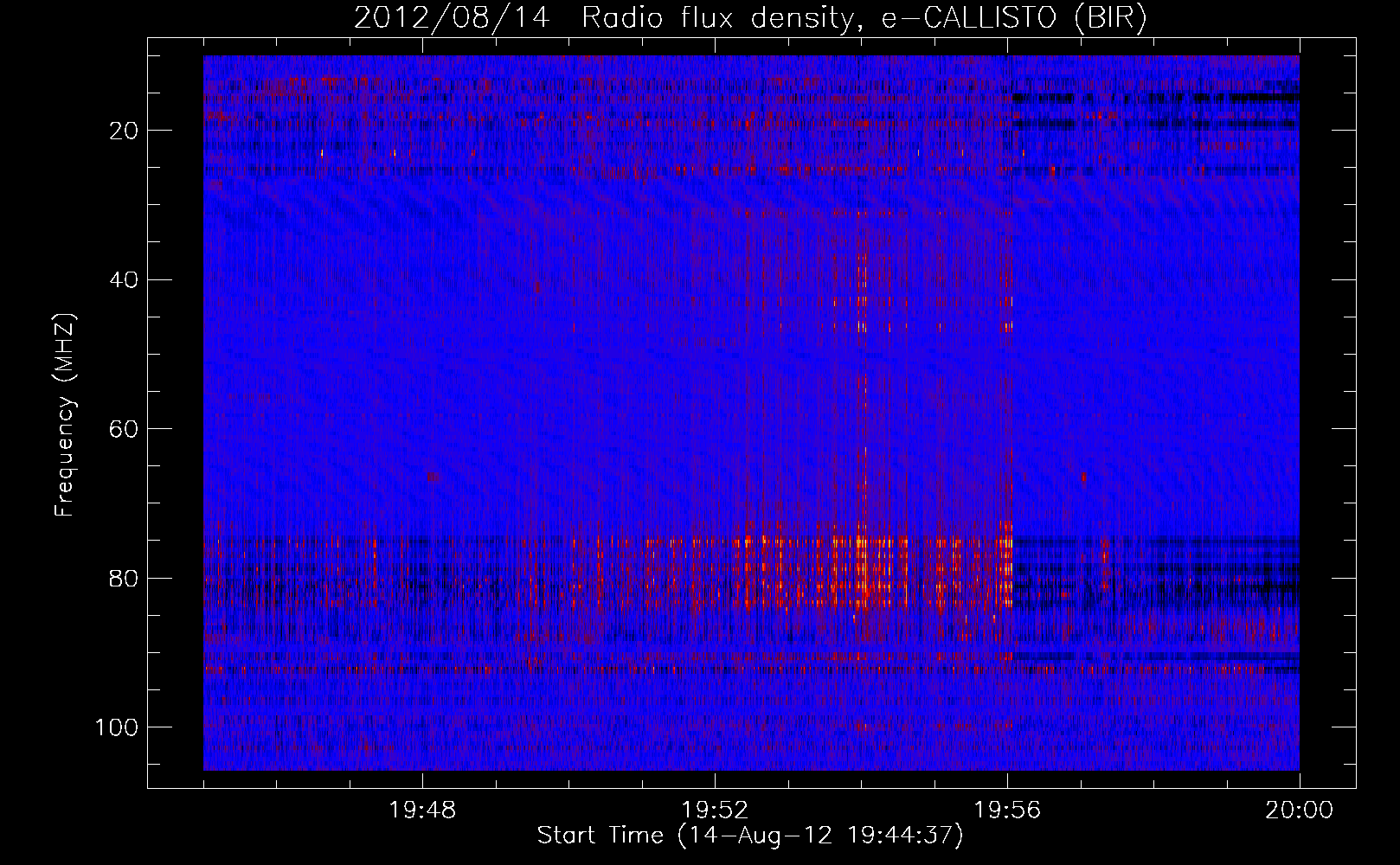Click the '20' frequency tick label

point(123,131)
